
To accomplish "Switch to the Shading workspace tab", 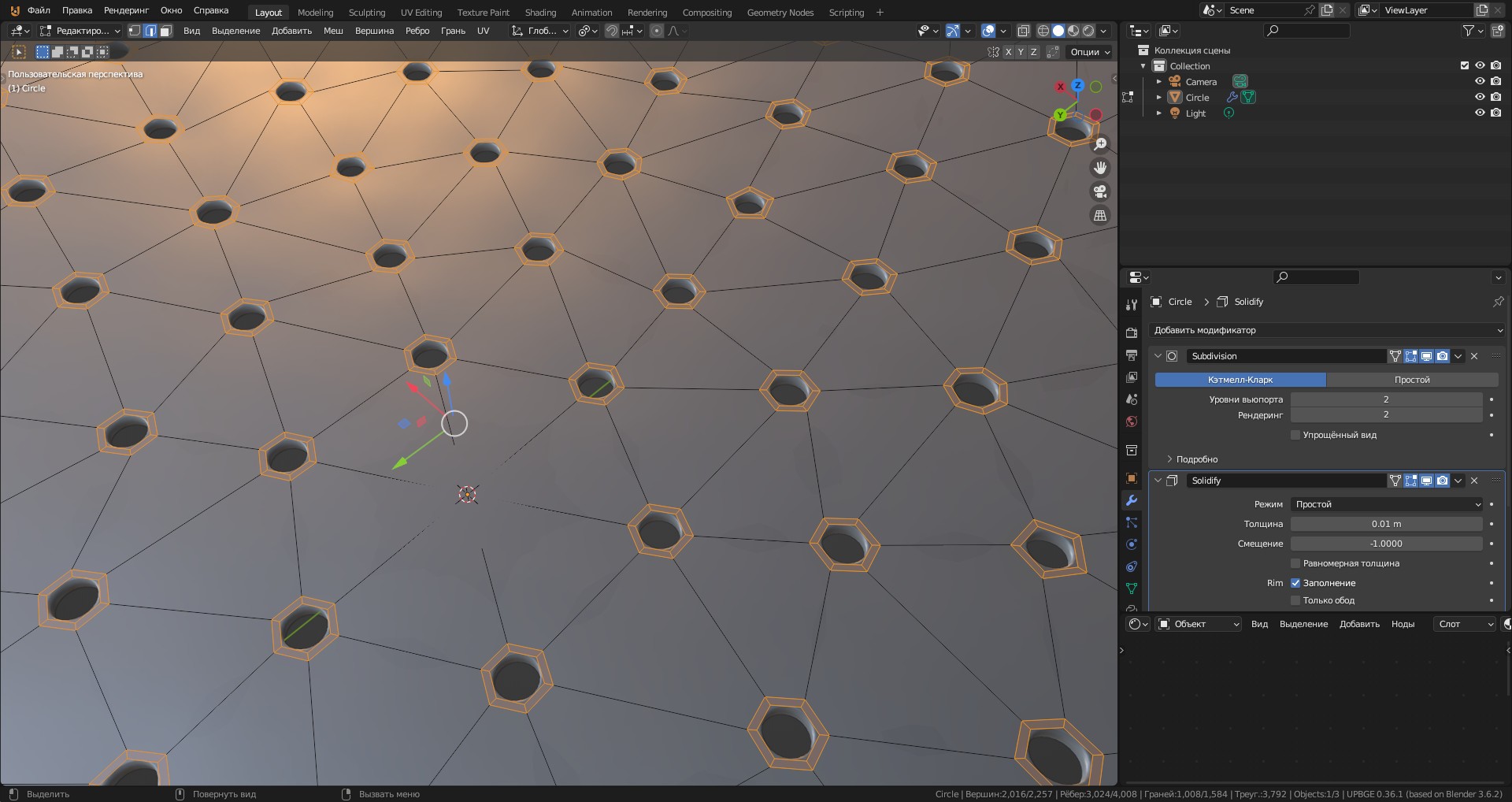I will coord(540,13).
